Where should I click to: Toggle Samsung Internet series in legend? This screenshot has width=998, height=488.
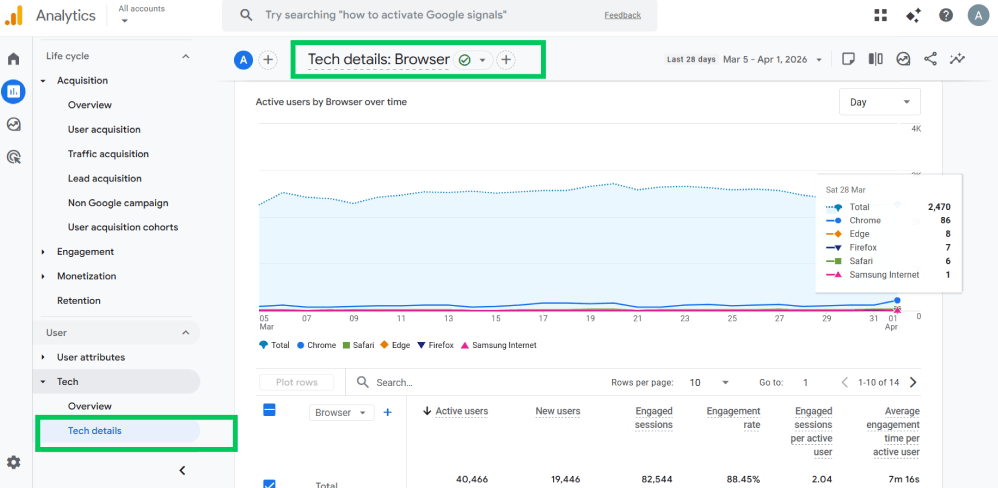[x=498, y=345]
